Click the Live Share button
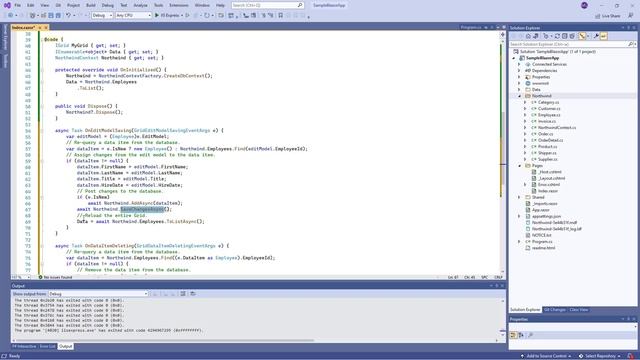Image resolution: width=640 pixels, height=360 pixels. 608,16
